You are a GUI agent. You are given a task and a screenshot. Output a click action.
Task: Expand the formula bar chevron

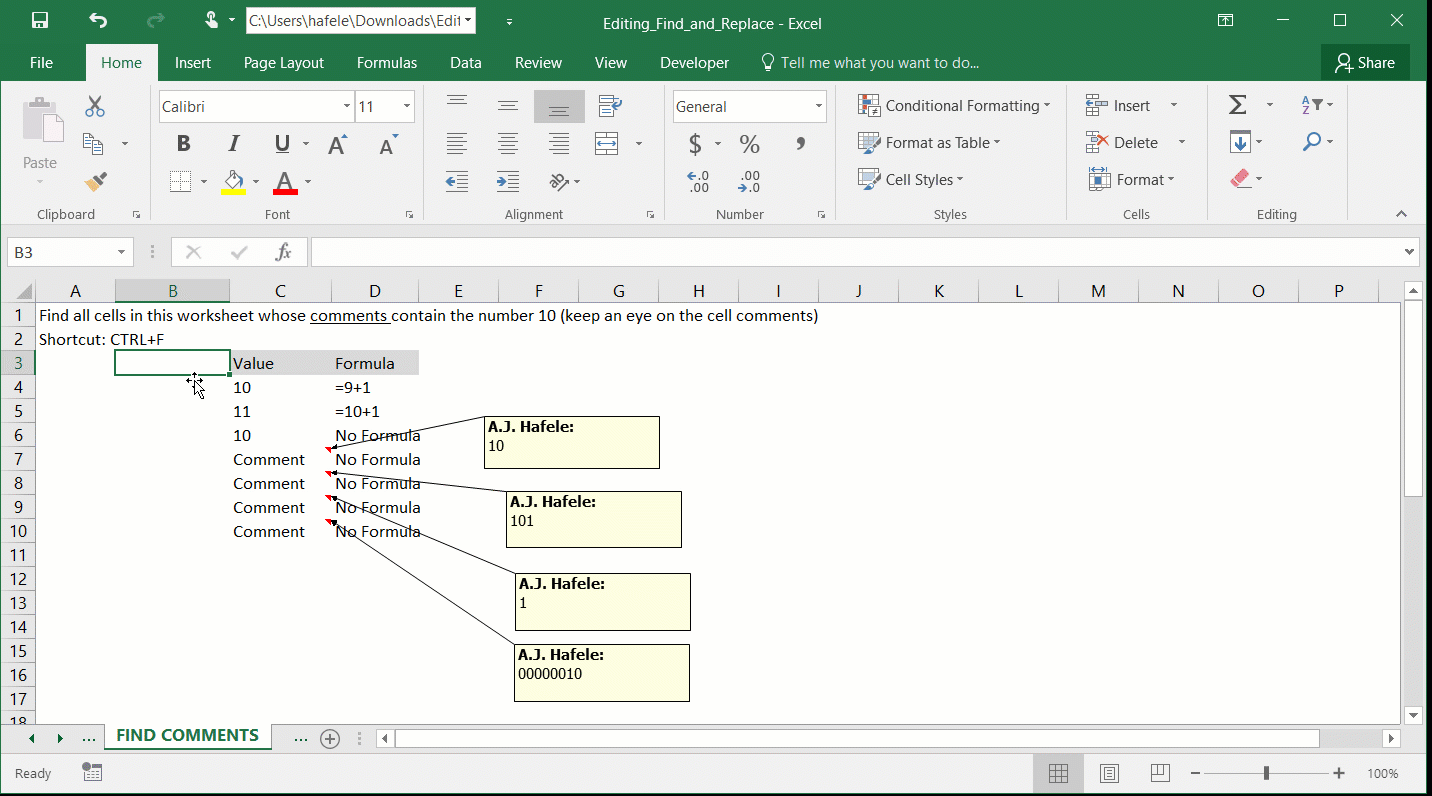(1410, 252)
